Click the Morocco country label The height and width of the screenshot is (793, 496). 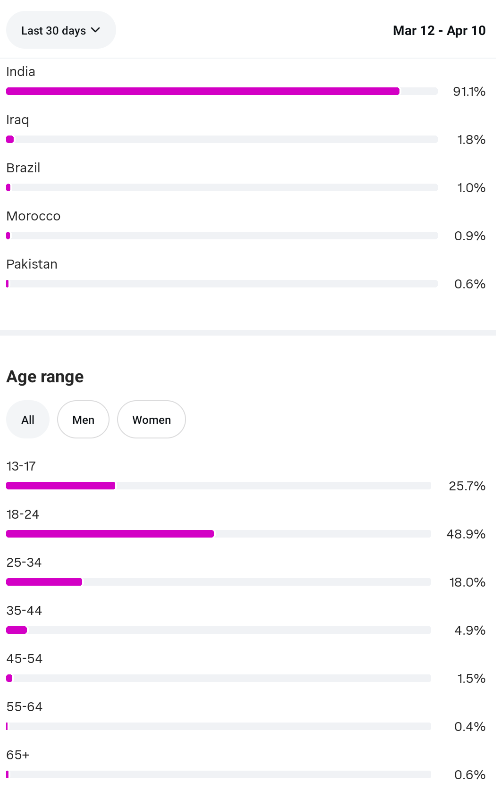(33, 216)
